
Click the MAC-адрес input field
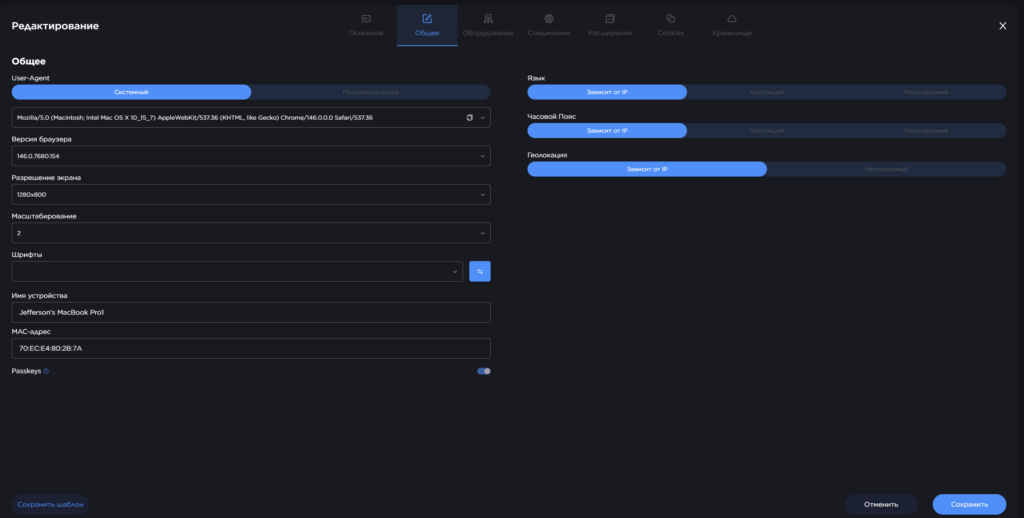tap(251, 348)
